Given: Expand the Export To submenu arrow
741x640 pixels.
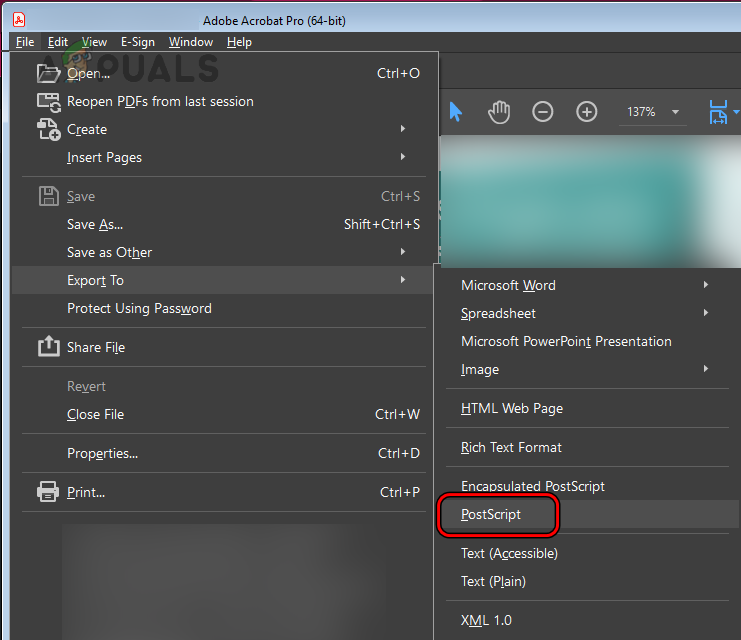Looking at the screenshot, I should point(403,279).
